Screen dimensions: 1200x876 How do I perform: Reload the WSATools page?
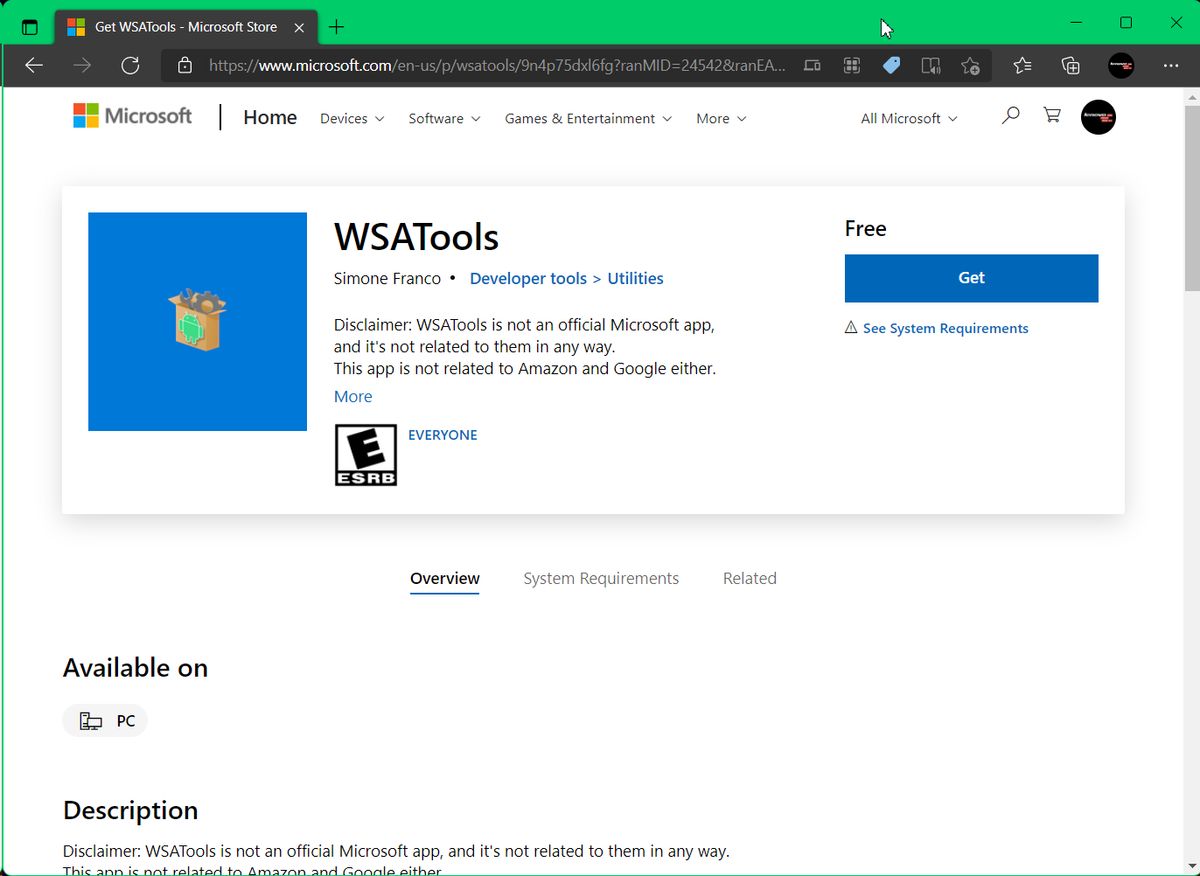pos(130,65)
